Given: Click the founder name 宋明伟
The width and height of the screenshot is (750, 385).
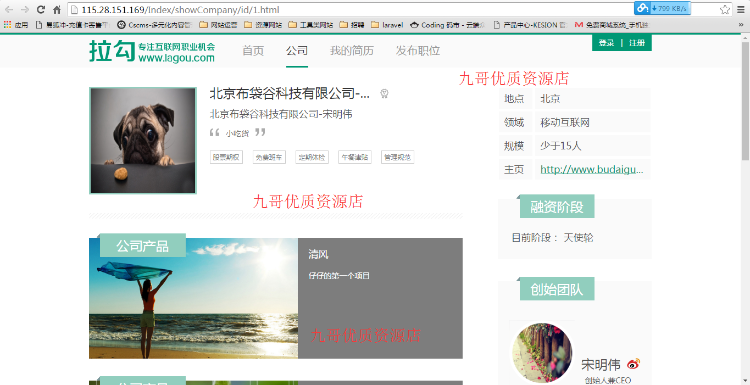Looking at the screenshot, I should click(601, 365).
